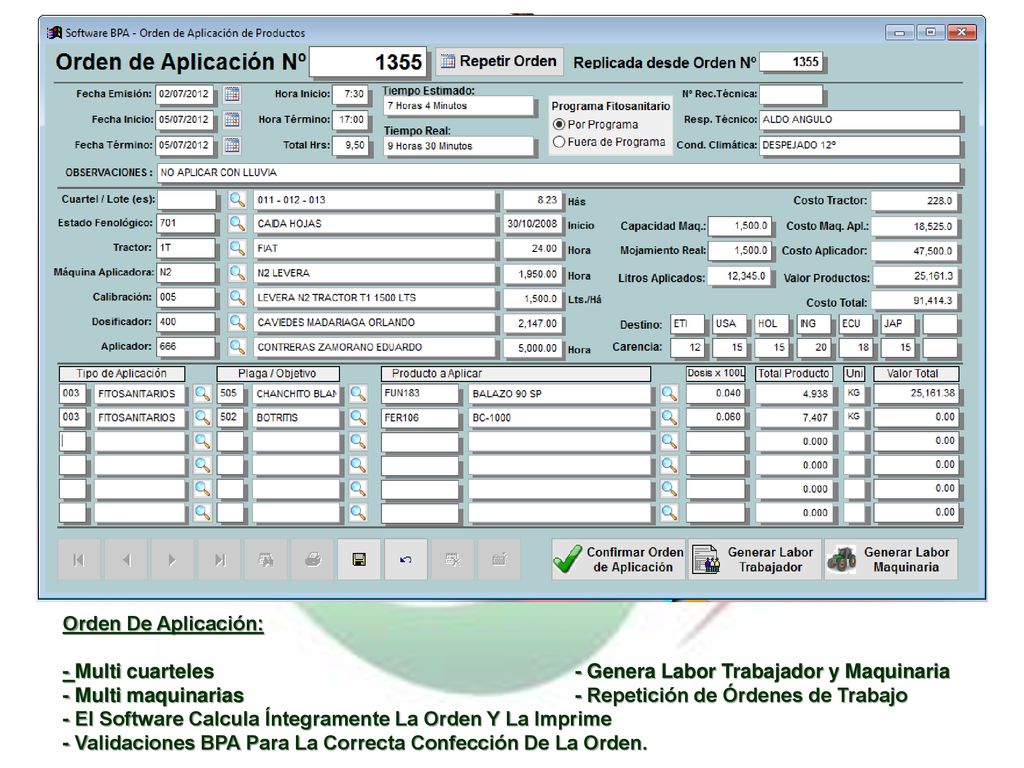
Task: Go to next record arrow button
Action: [x=172, y=560]
